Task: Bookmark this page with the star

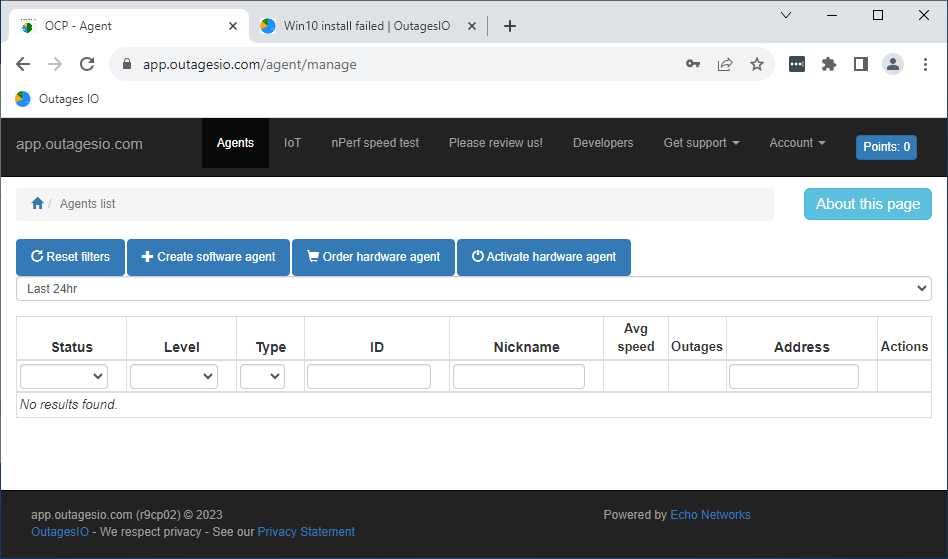Action: 756,64
